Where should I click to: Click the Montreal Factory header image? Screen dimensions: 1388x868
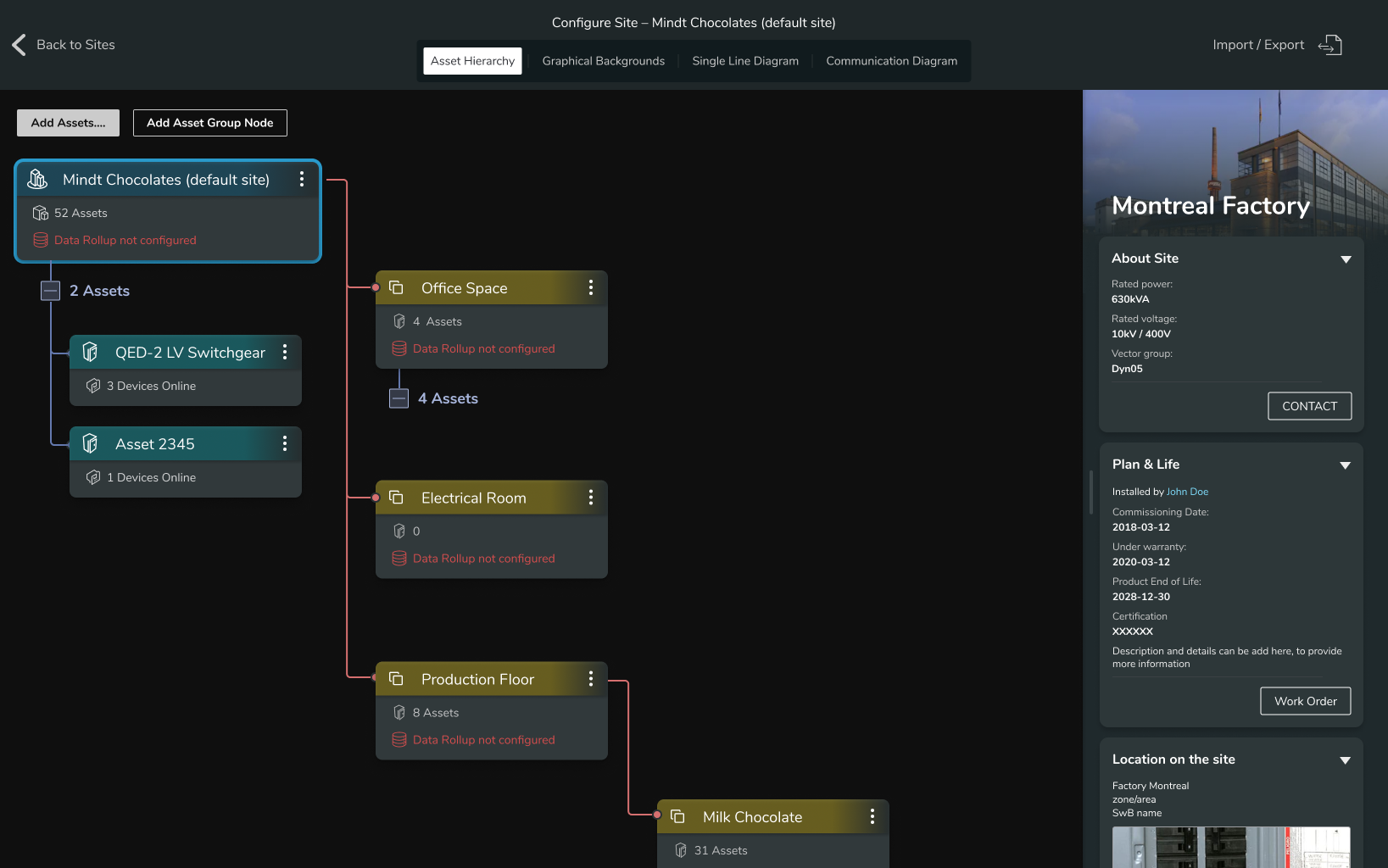[1235, 163]
